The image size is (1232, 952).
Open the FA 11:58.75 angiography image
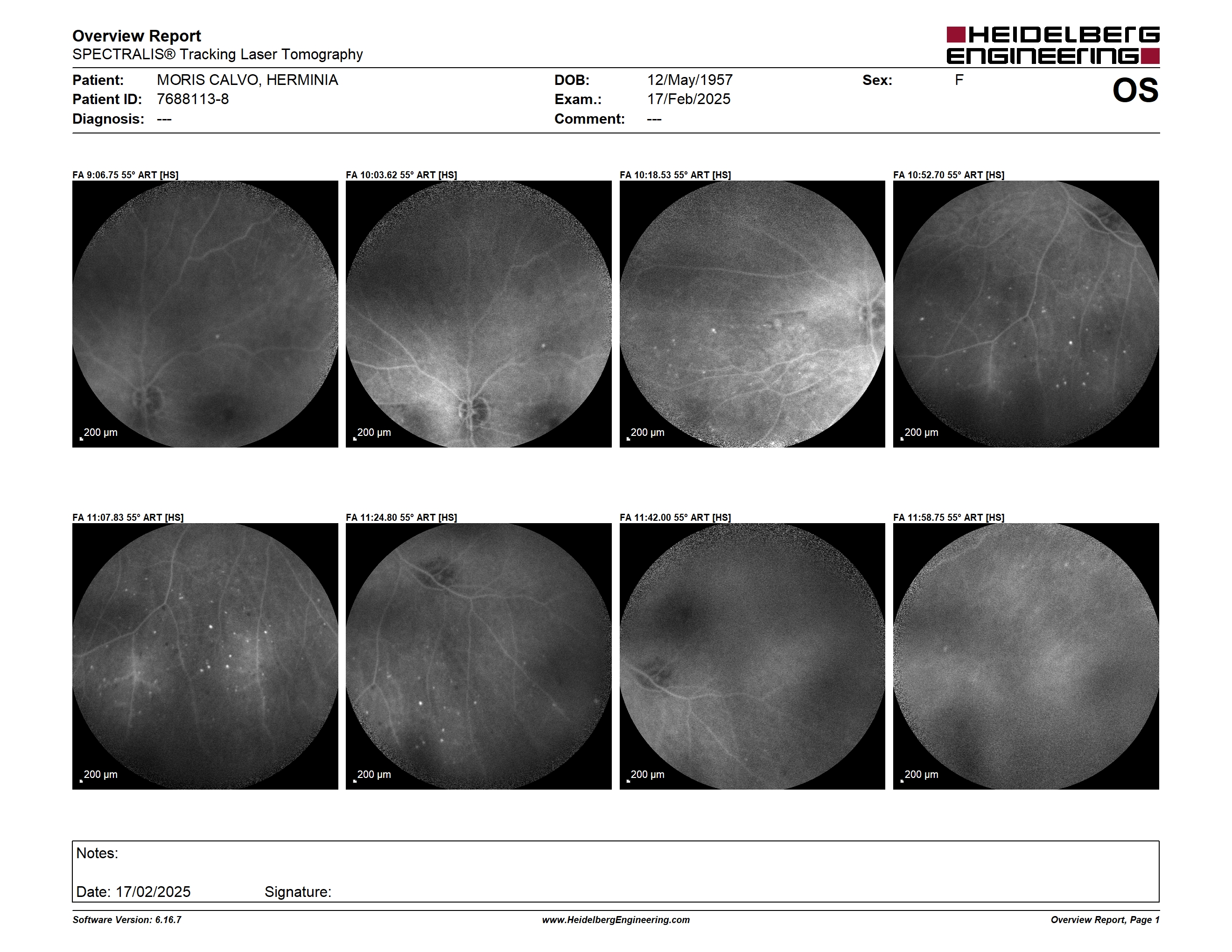tap(1026, 657)
